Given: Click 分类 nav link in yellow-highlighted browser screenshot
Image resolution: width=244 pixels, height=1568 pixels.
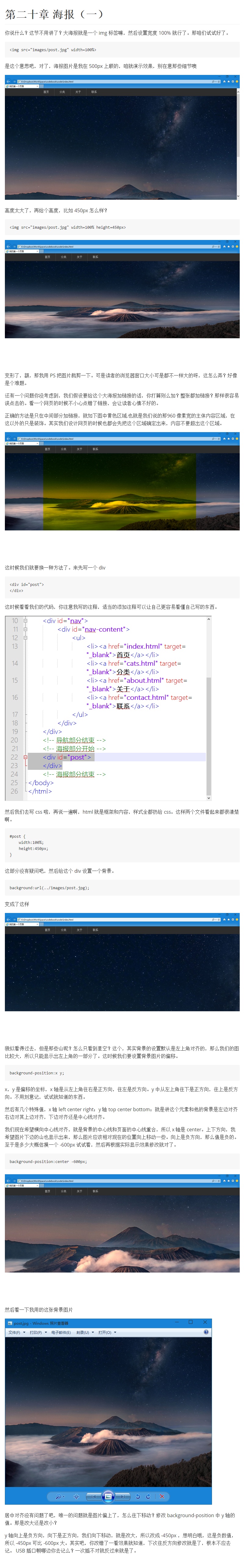Looking at the screenshot, I should [63, 449].
